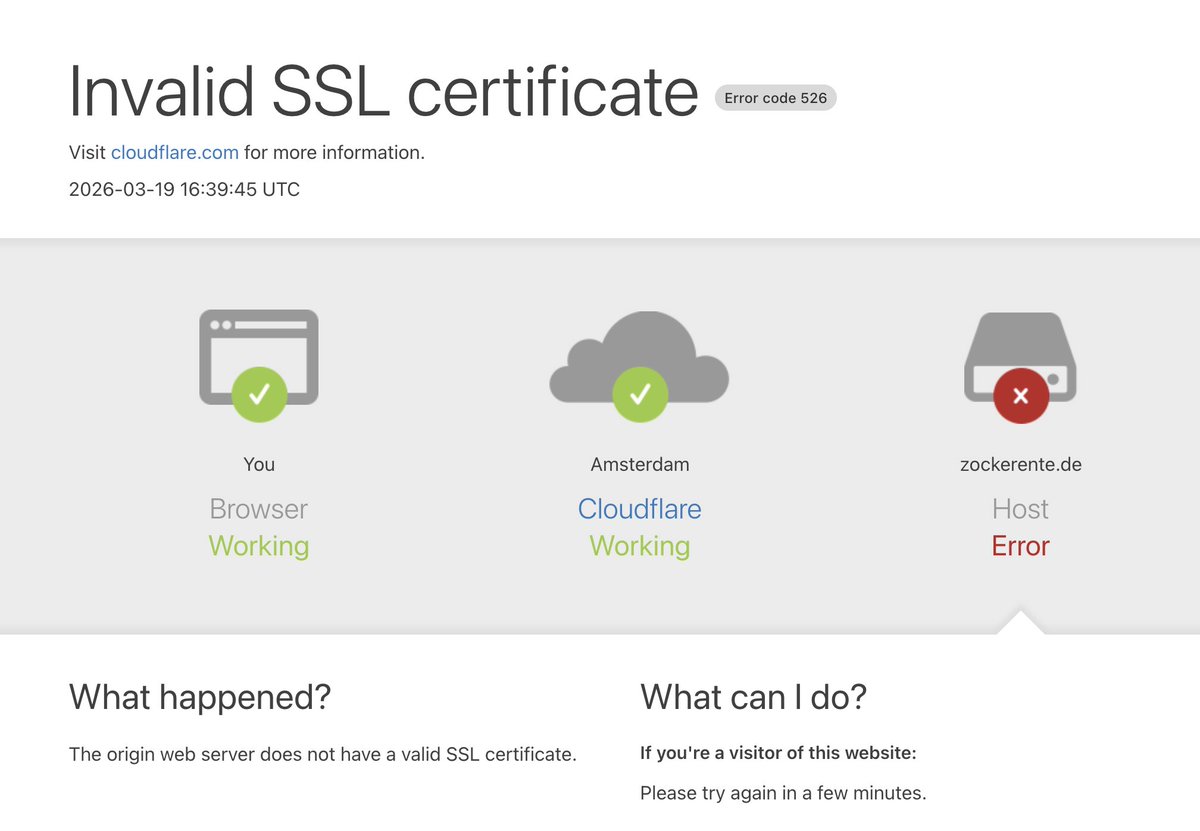Click the Error code 526 badge
This screenshot has width=1200, height=831.
click(x=776, y=98)
